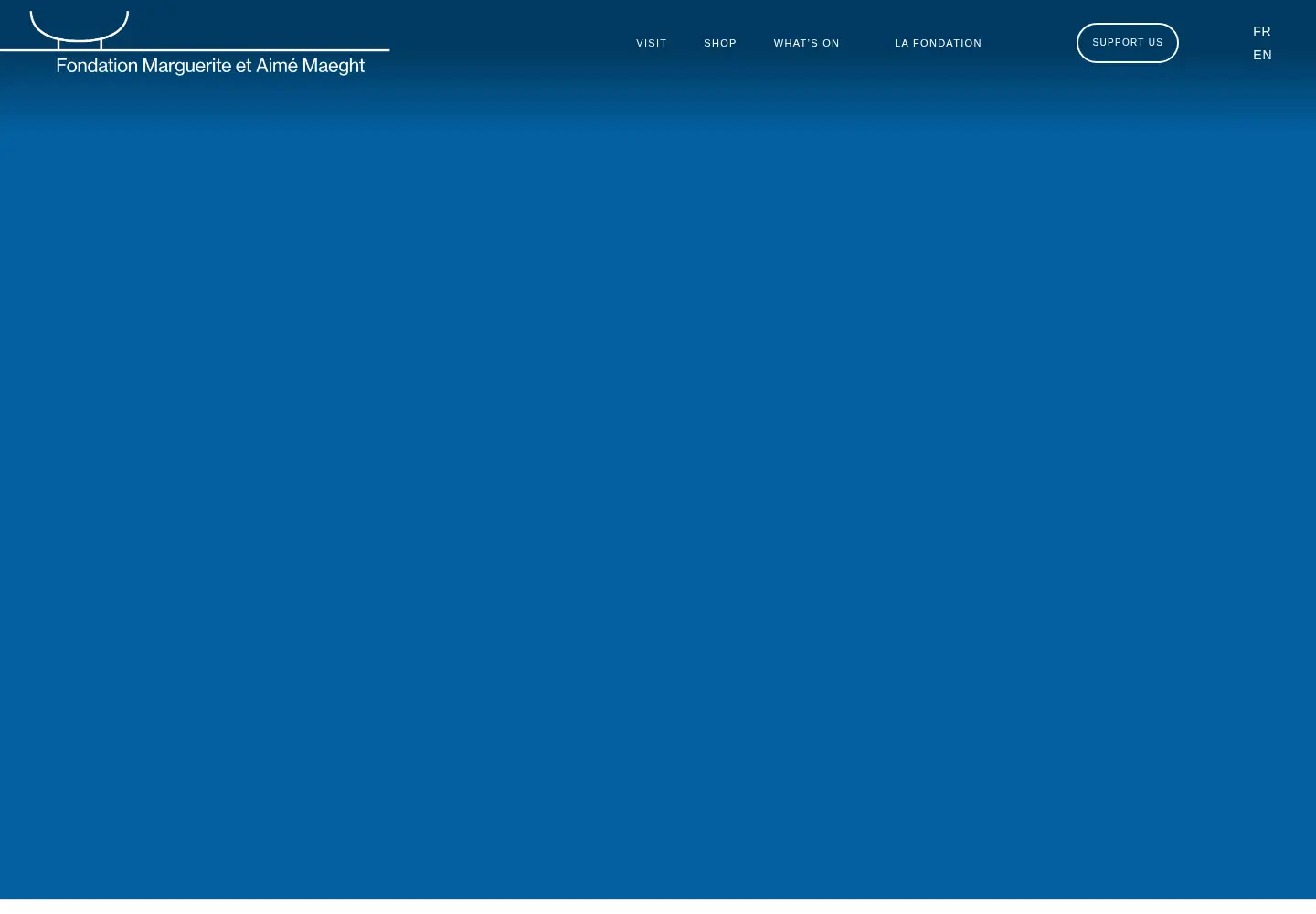Open the What's On menu
The width and height of the screenshot is (1316, 914).
806,43
